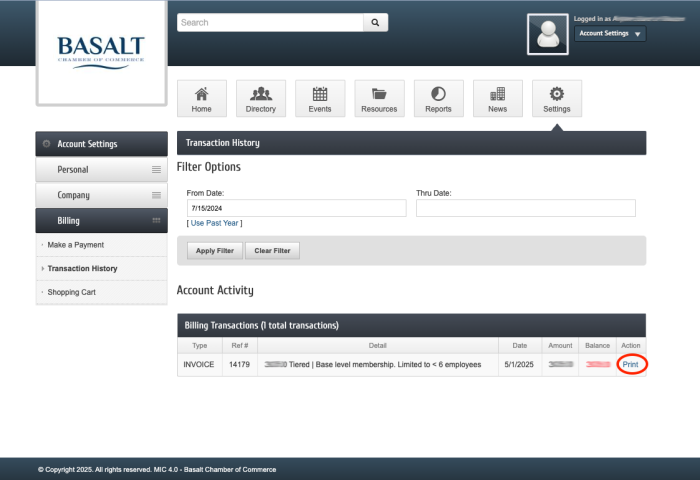
Task: Open the Account Settings dropdown
Action: point(609,33)
